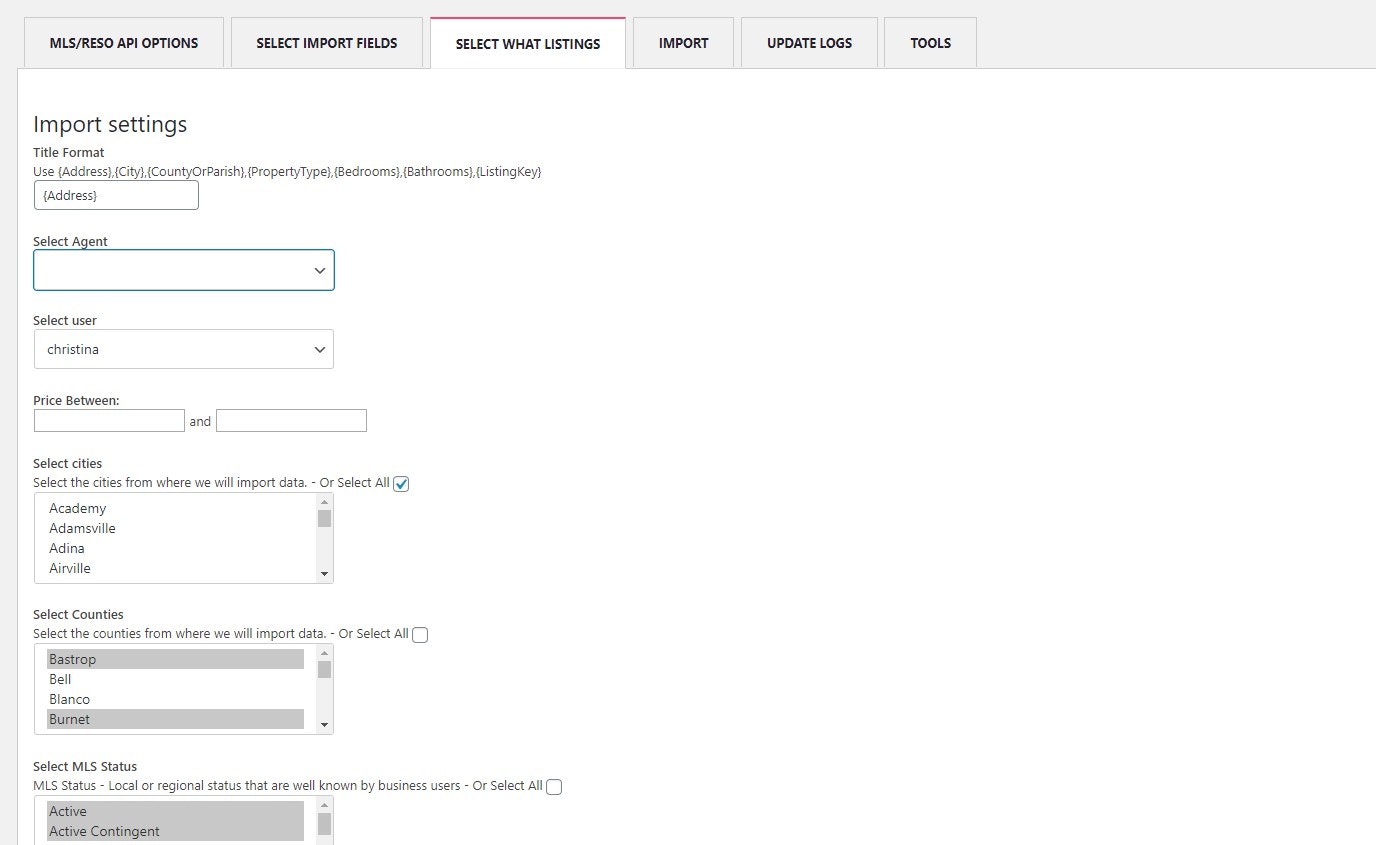Select Airville in the cities list

(175, 568)
